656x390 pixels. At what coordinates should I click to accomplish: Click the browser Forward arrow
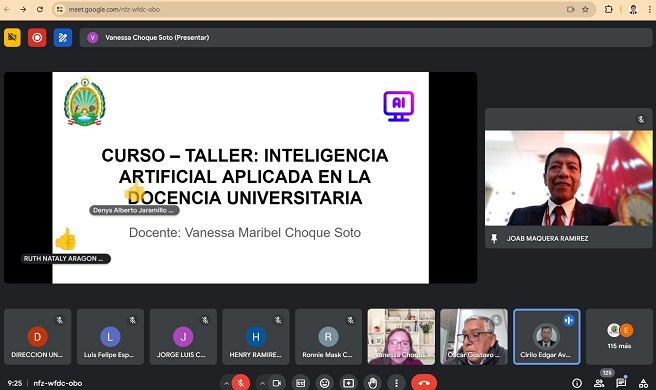click(23, 9)
